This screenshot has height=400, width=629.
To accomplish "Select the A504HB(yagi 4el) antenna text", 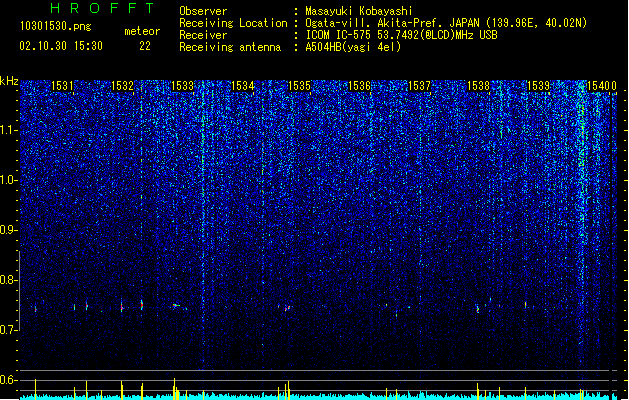I will pyautogui.click(x=353, y=47).
